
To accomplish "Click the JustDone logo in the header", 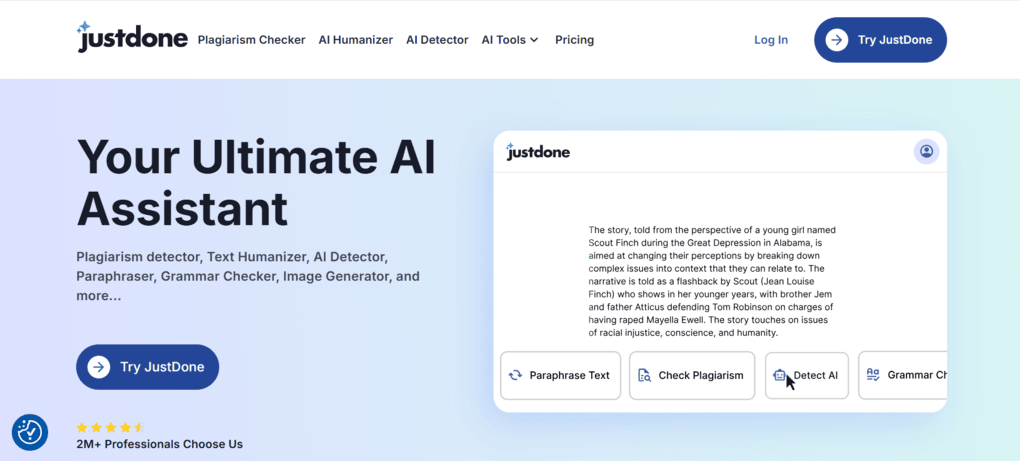I will [132, 37].
